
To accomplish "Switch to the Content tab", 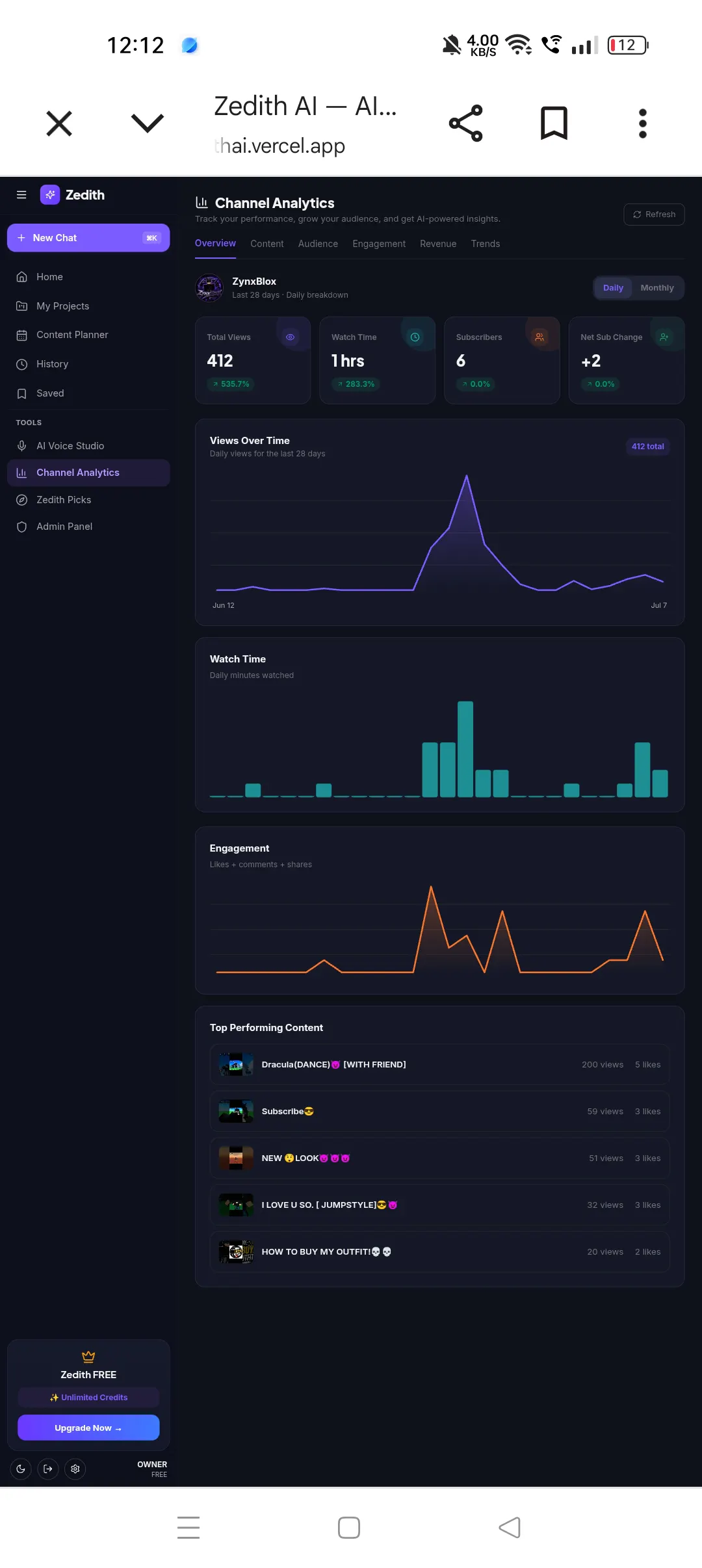I will (x=267, y=244).
